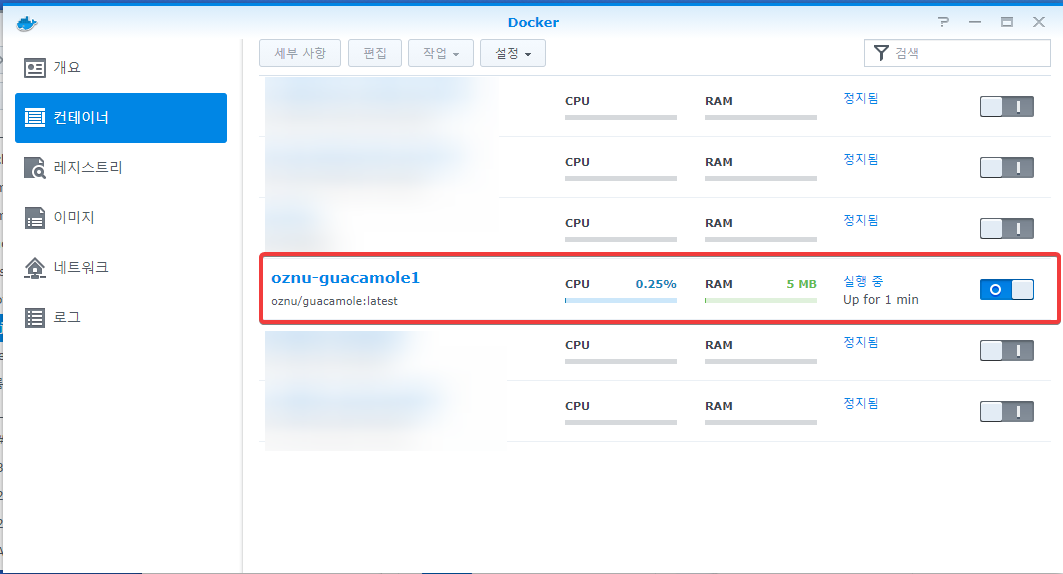Click the 5 MB RAM value

click(x=801, y=284)
